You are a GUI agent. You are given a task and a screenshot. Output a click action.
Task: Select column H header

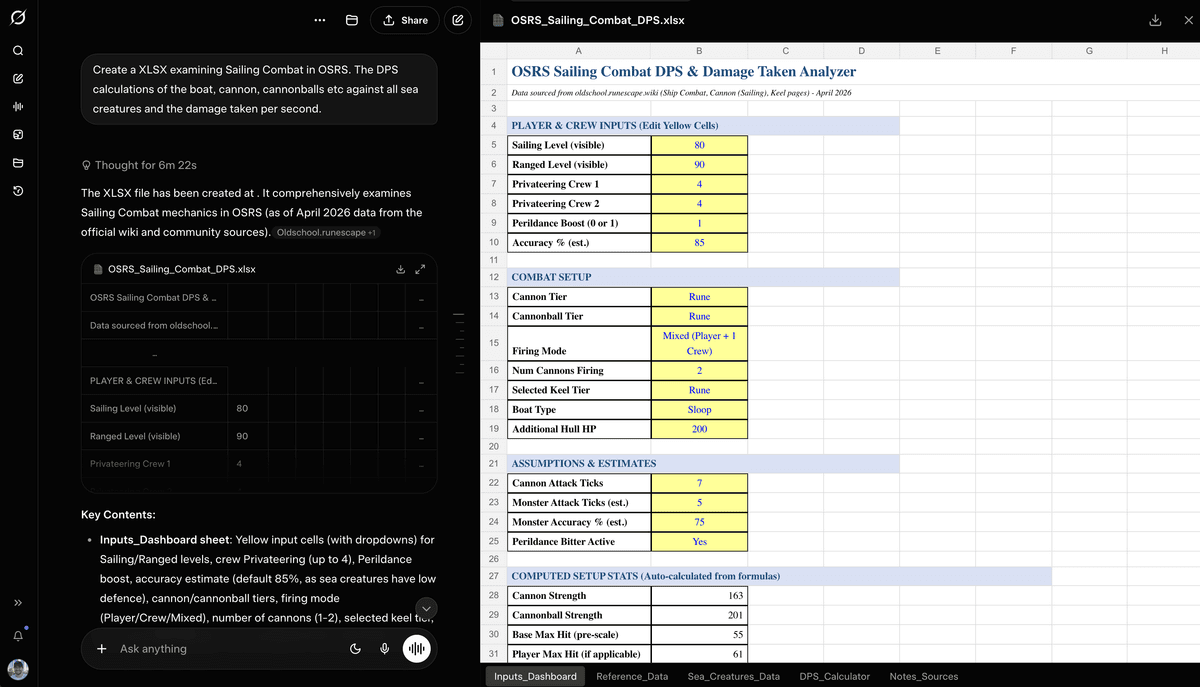pyautogui.click(x=1164, y=50)
